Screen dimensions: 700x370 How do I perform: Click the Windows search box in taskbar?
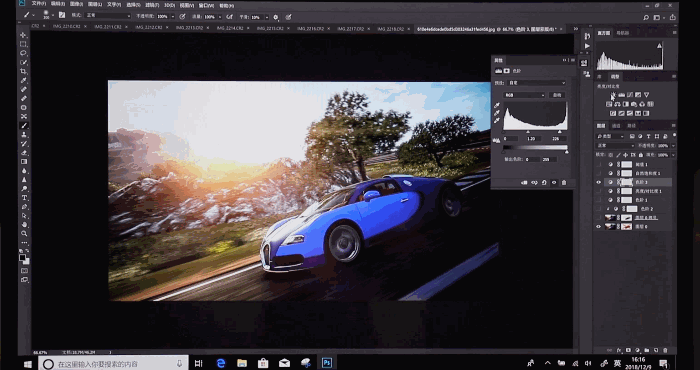click(x=113, y=364)
